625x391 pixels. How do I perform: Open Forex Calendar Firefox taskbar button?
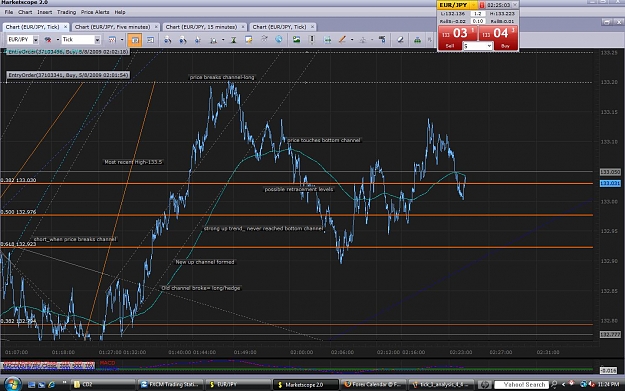coord(373,385)
